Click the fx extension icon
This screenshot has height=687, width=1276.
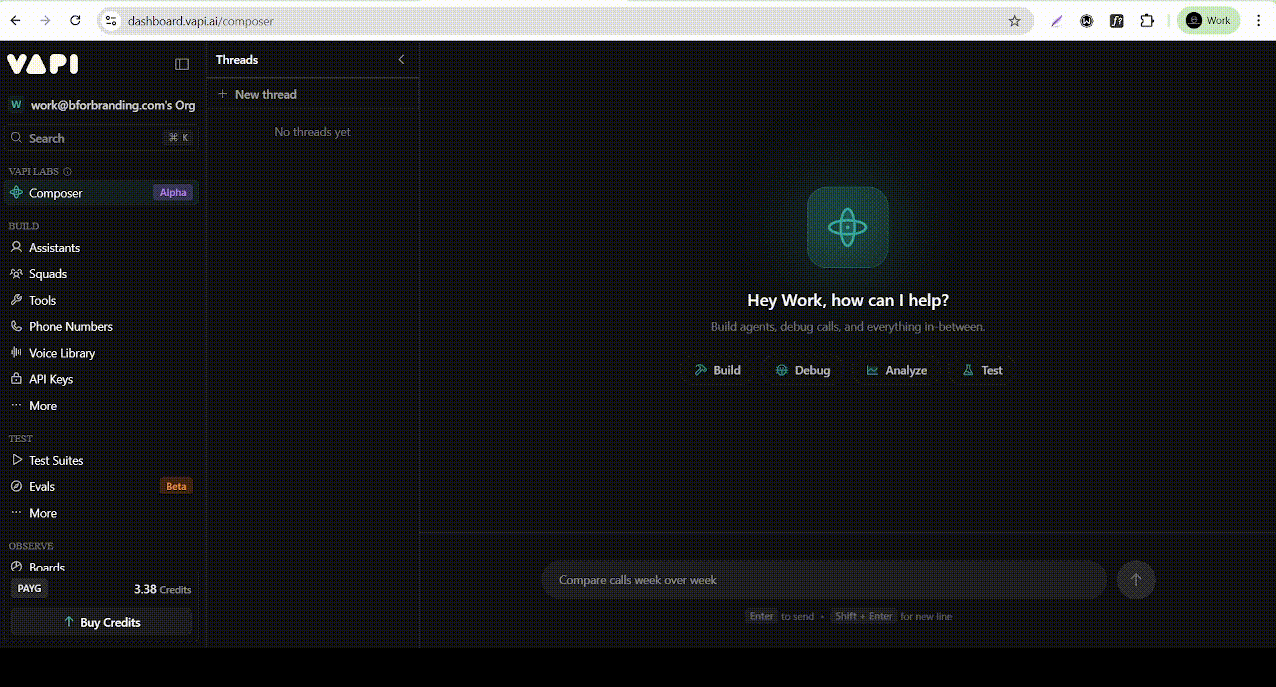1117,20
